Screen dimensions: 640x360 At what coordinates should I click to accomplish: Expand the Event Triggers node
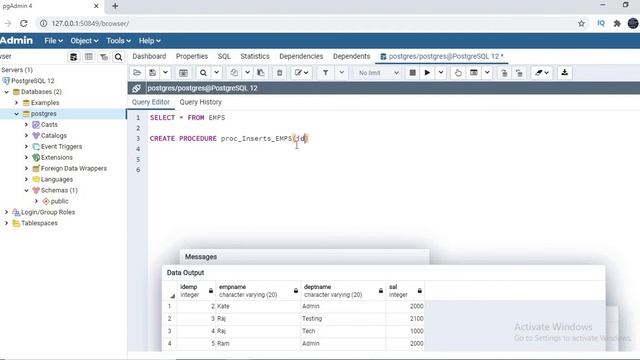(x=27, y=147)
